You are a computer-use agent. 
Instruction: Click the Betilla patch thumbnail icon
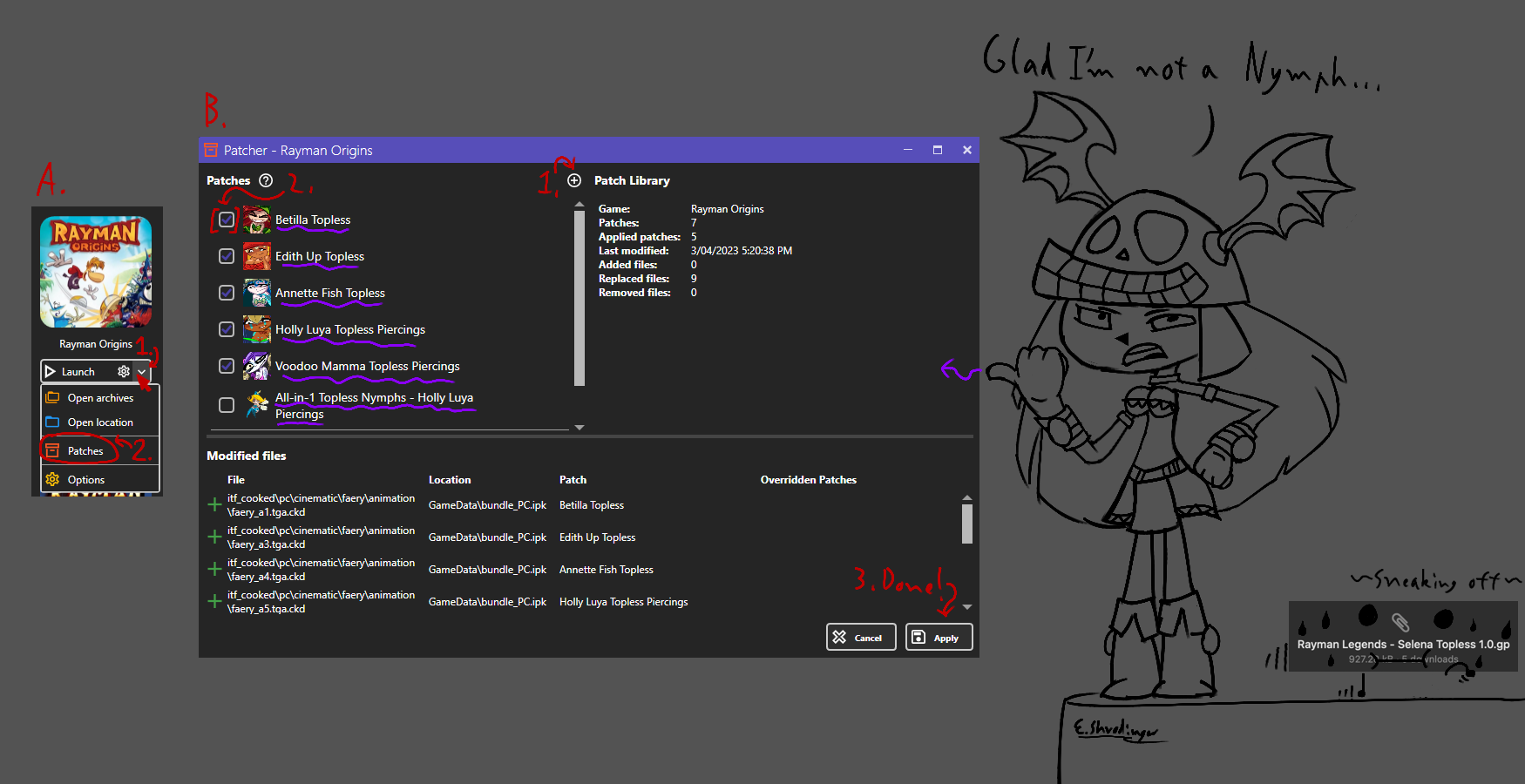(257, 220)
